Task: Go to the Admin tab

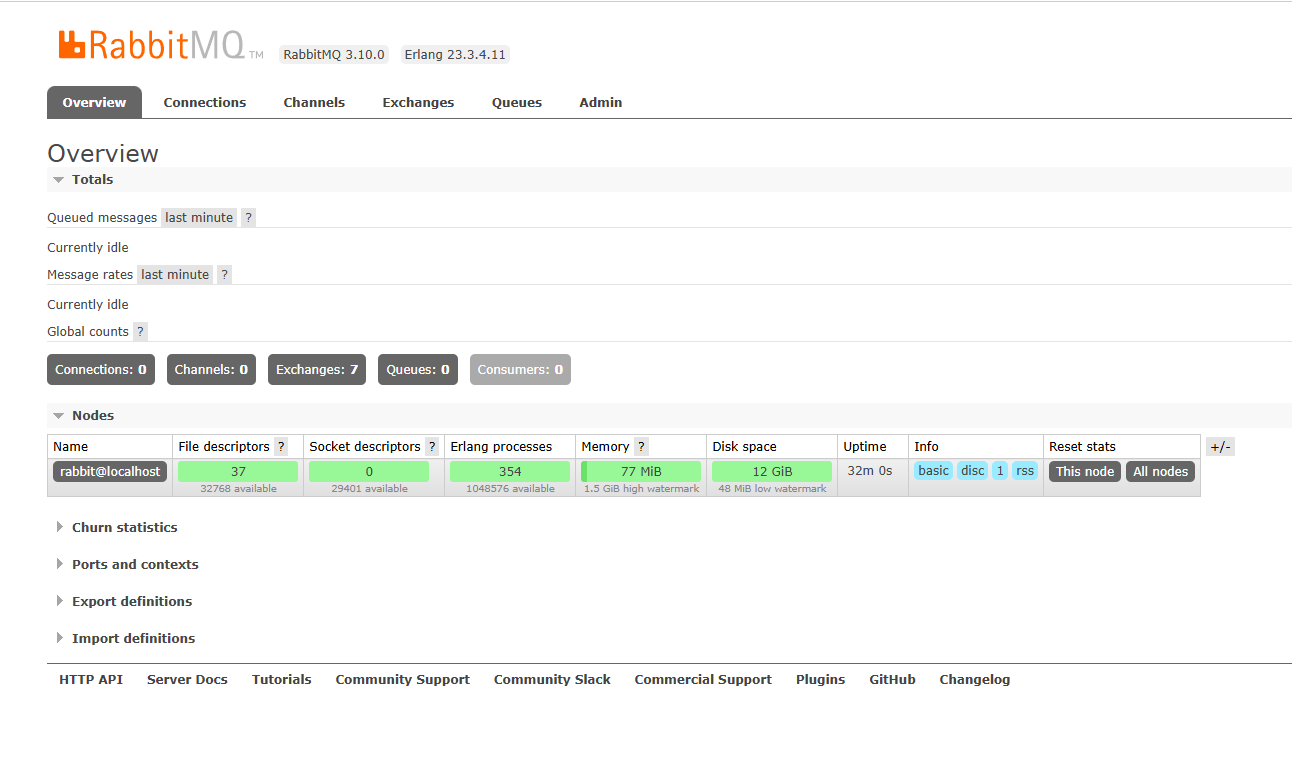Action: 601,102
